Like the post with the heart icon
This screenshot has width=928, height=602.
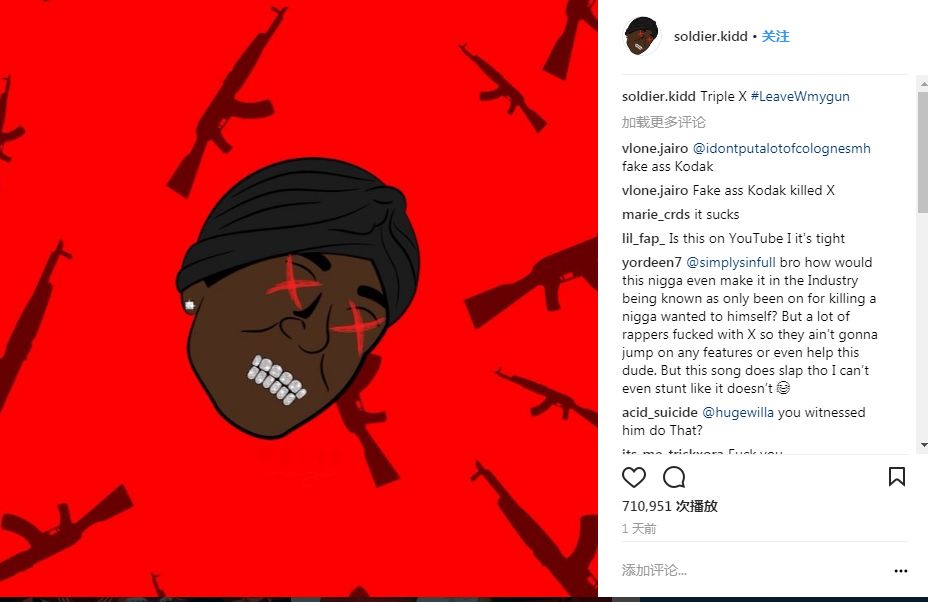coord(633,477)
